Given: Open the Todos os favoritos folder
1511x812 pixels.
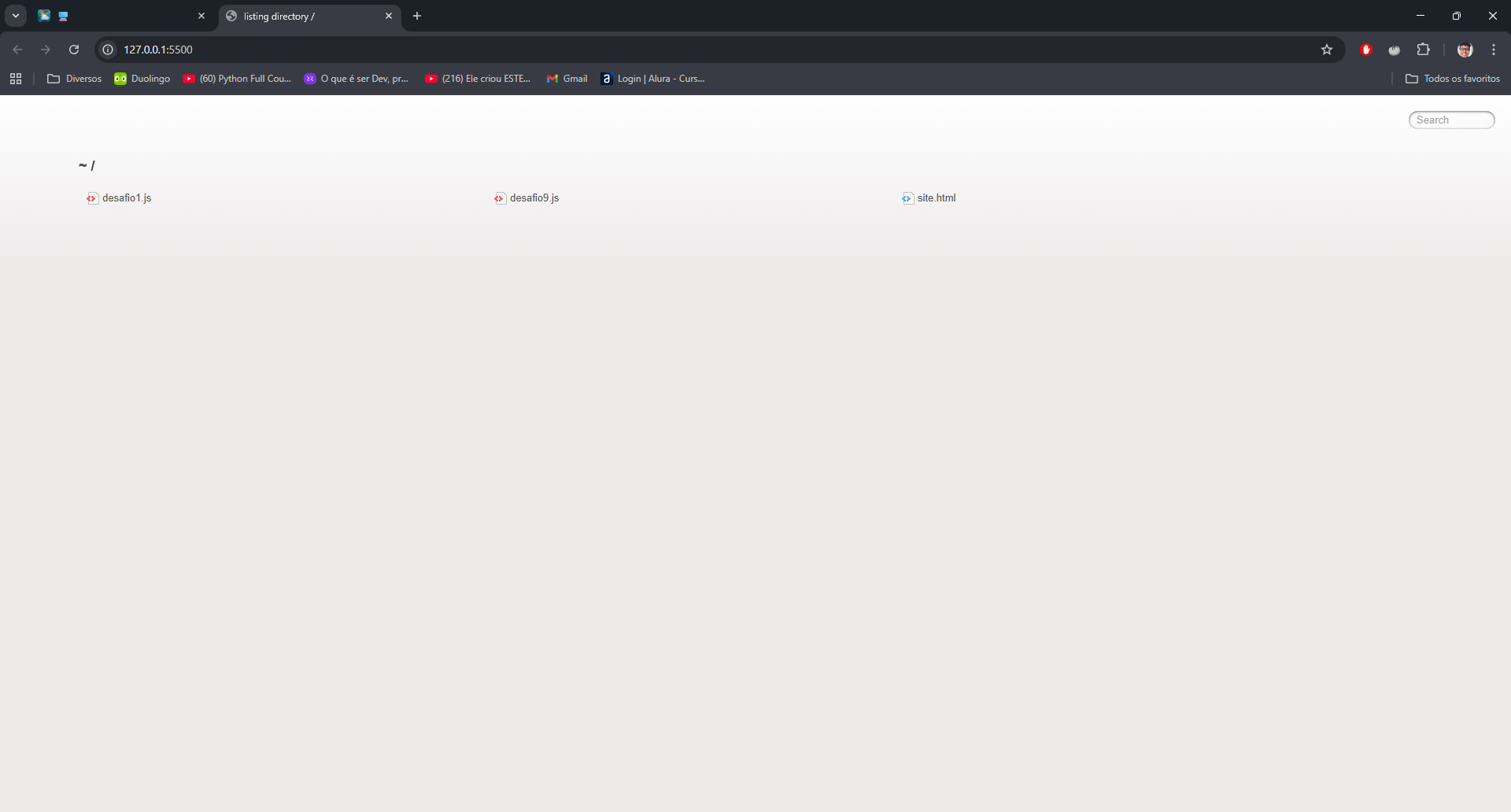Looking at the screenshot, I should click(1452, 79).
